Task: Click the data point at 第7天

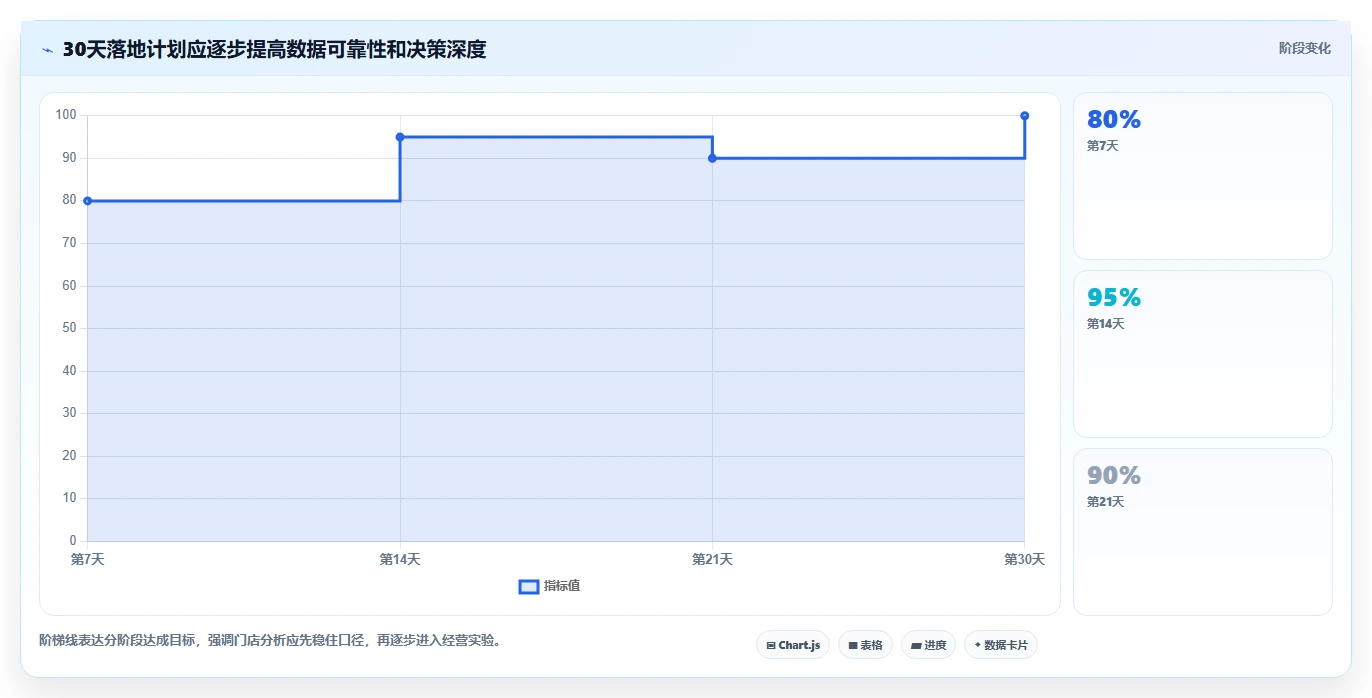Action: [88, 201]
